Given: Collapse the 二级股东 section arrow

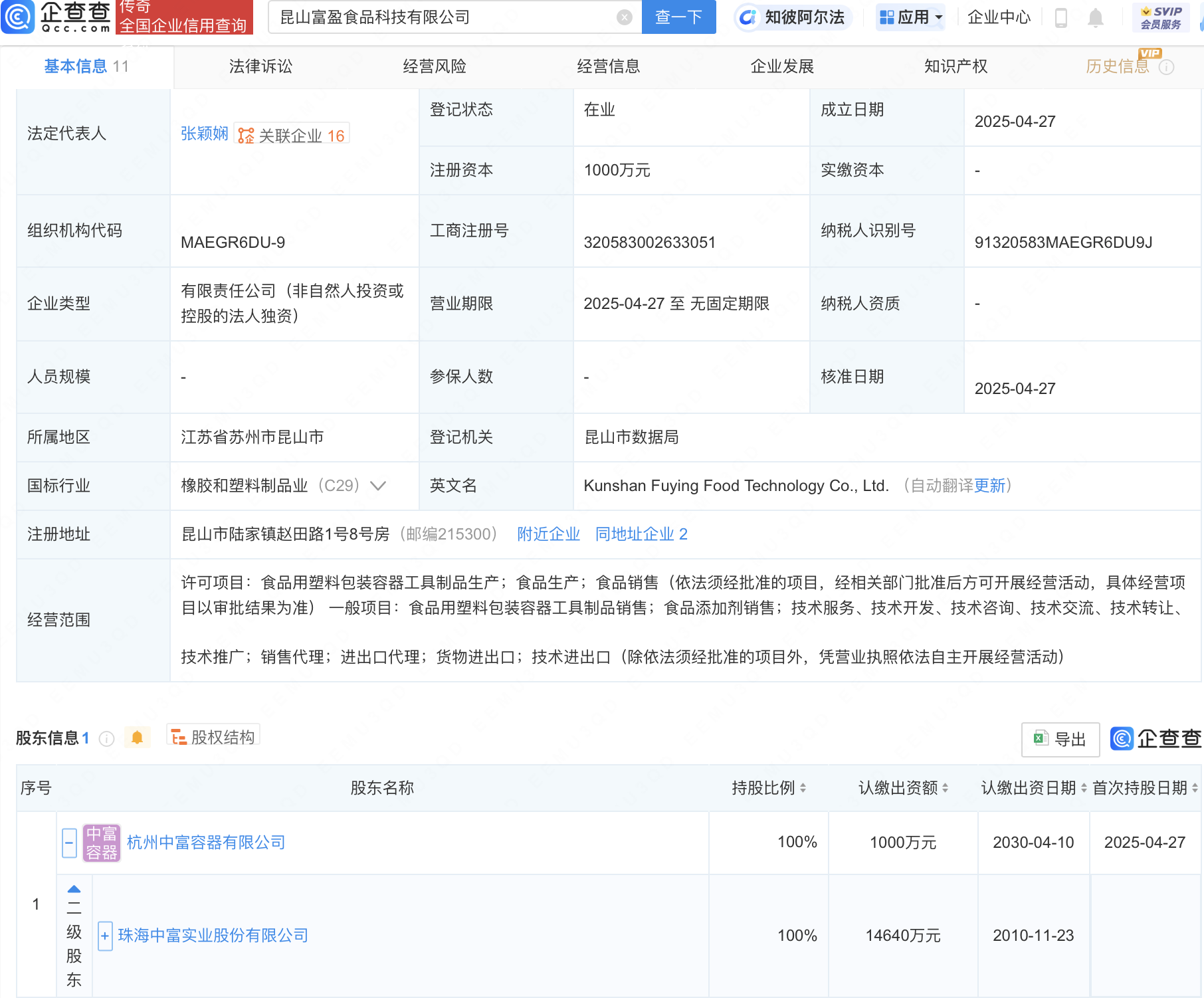Looking at the screenshot, I should pos(74,889).
